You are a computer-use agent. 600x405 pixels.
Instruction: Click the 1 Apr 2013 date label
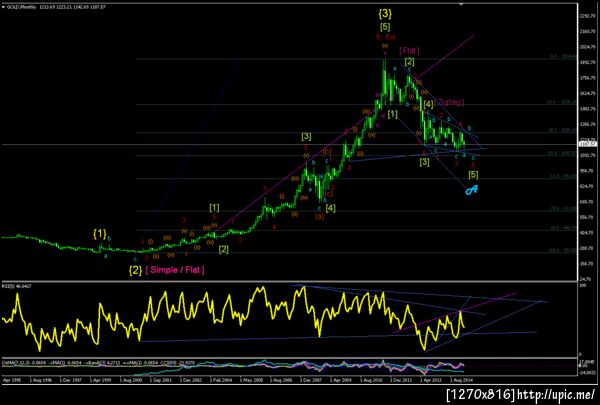click(431, 381)
